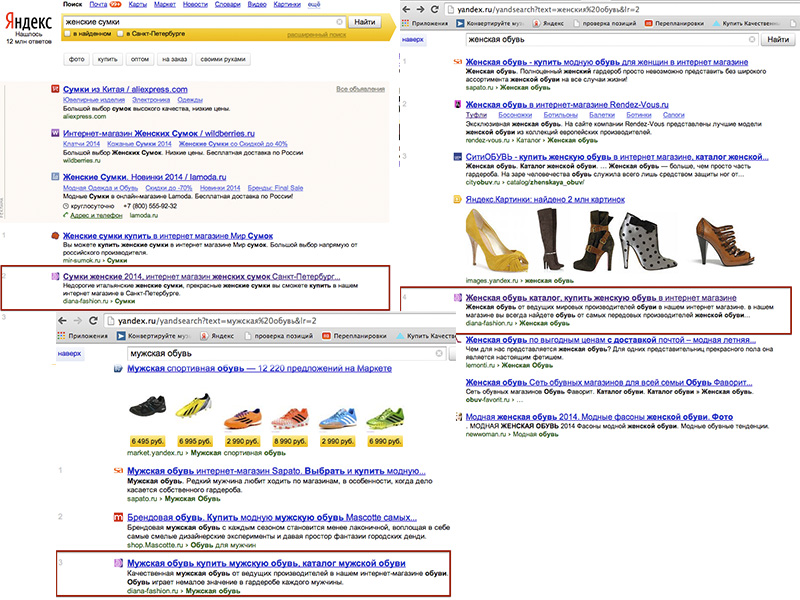Click the 'фото' suggestion button
Image resolution: width=800 pixels, height=600 pixels.
pos(77,59)
